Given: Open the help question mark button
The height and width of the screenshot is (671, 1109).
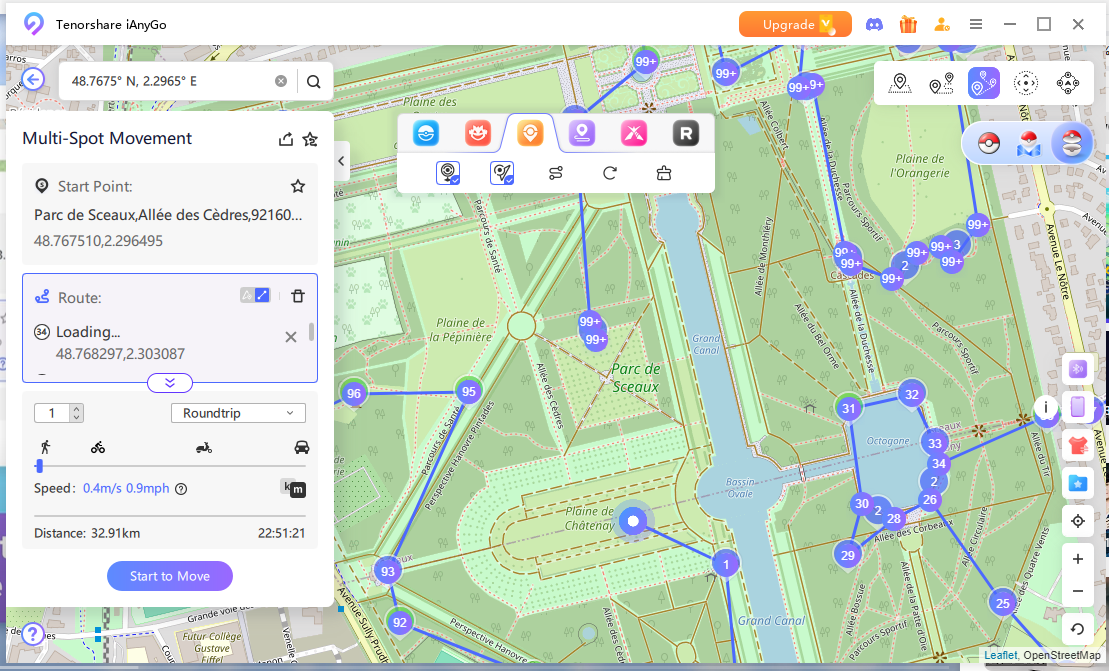Looking at the screenshot, I should click(33, 634).
